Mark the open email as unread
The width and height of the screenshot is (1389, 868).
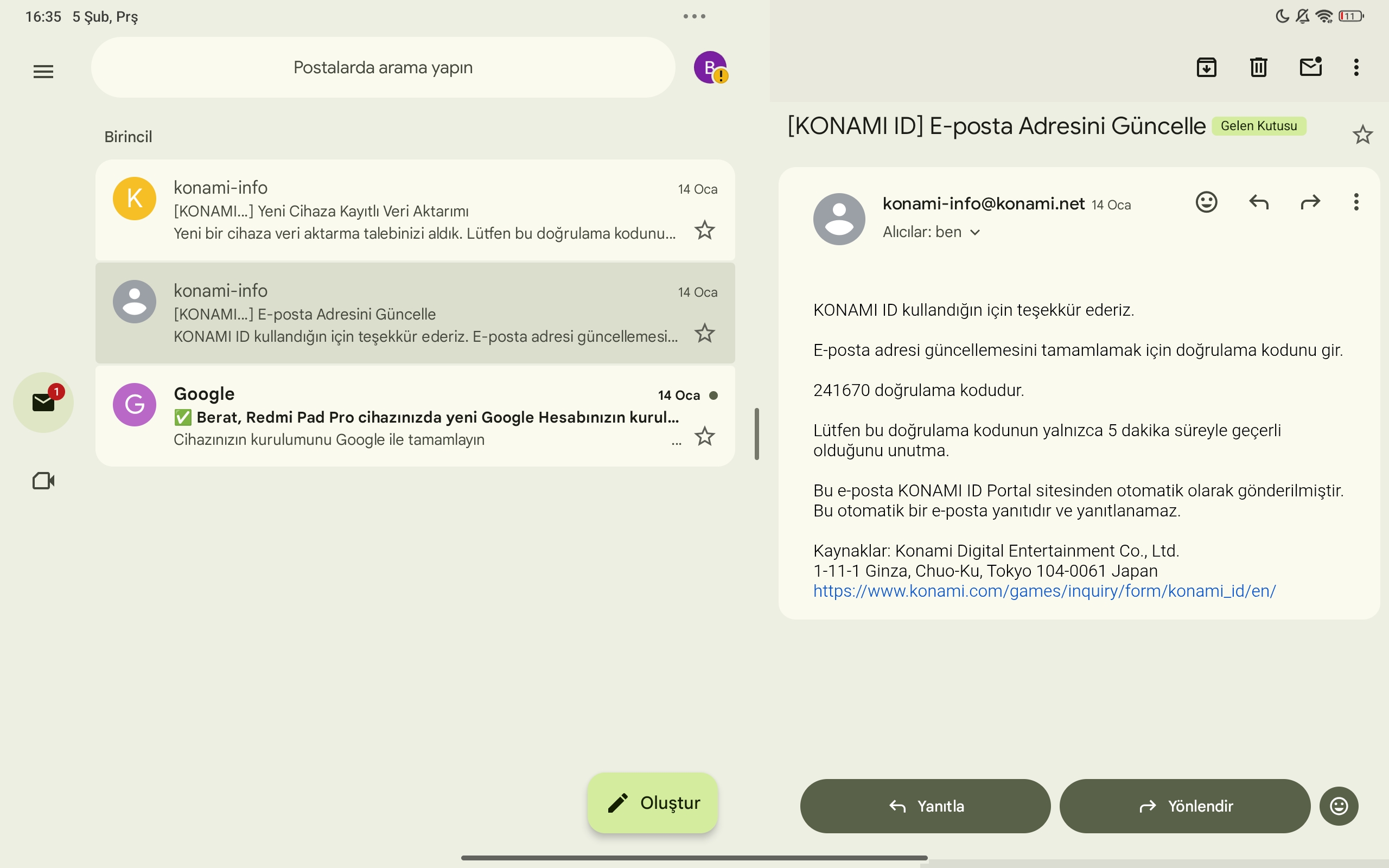(1311, 67)
